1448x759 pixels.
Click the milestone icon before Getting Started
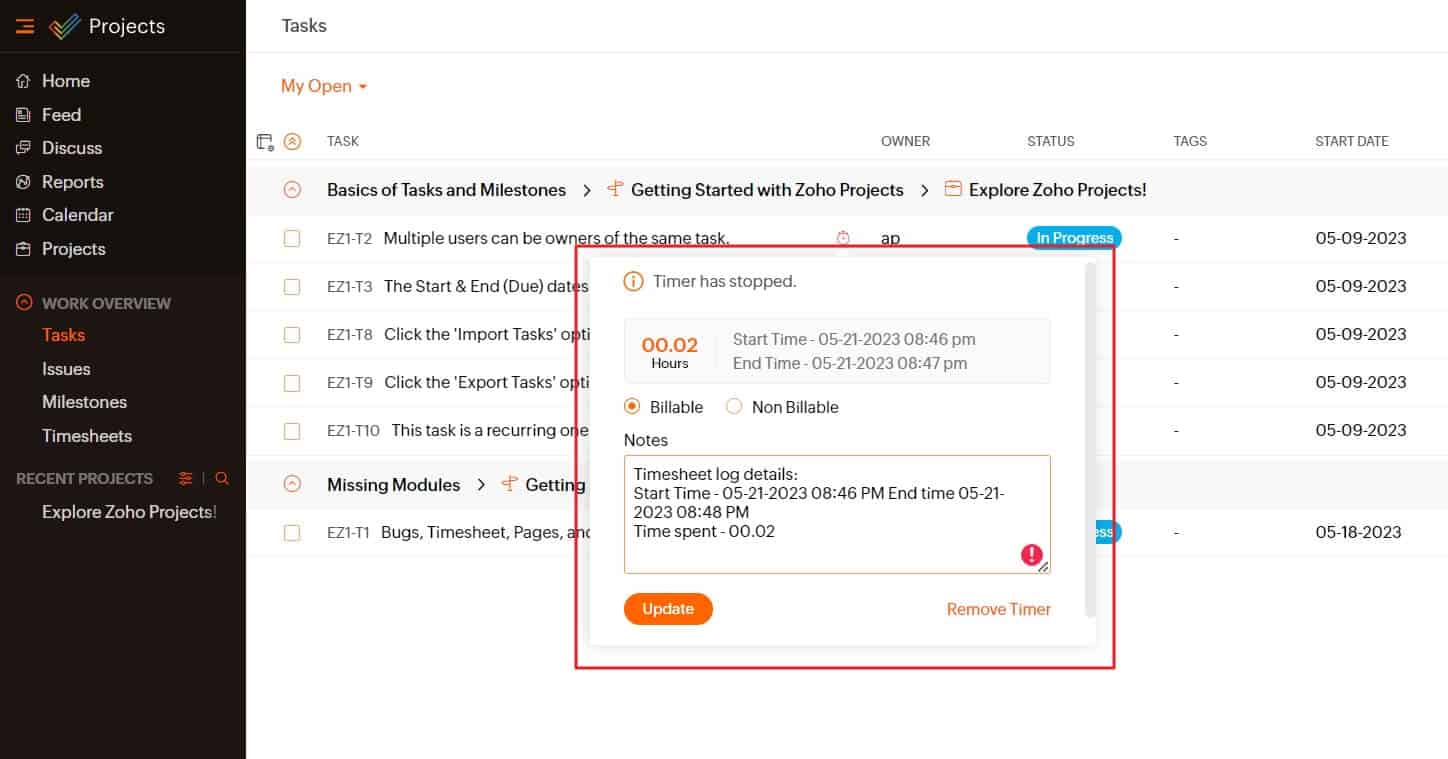[615, 189]
